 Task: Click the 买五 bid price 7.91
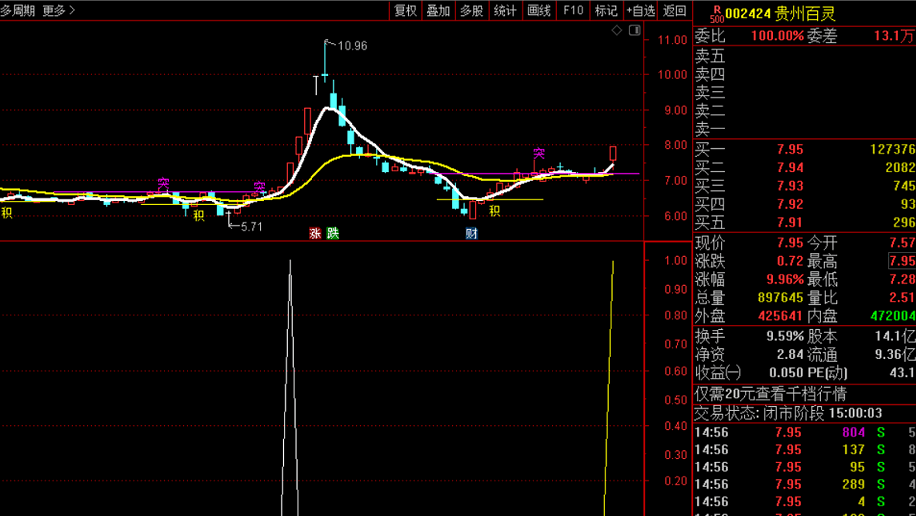[x=790, y=222]
